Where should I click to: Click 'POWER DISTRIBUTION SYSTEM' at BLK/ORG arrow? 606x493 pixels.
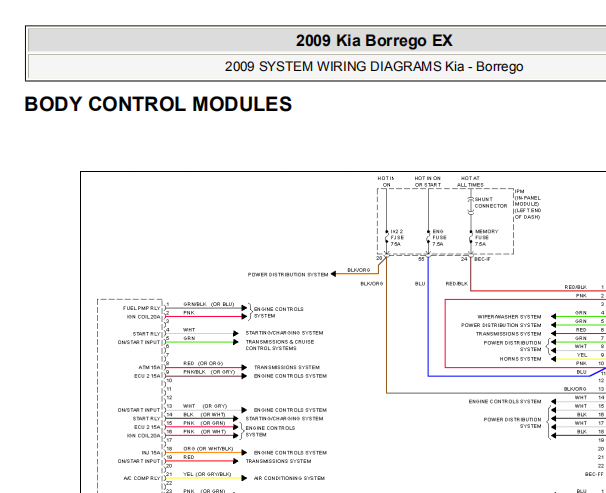point(288,275)
